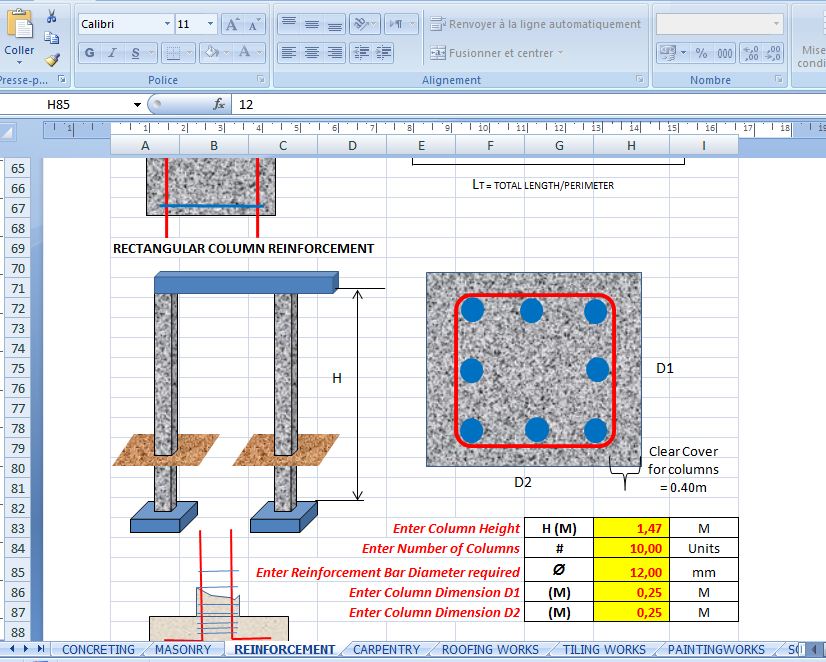Click the Ajouter une décimale icon
Viewport: 826px width, 662px height.
point(751,53)
